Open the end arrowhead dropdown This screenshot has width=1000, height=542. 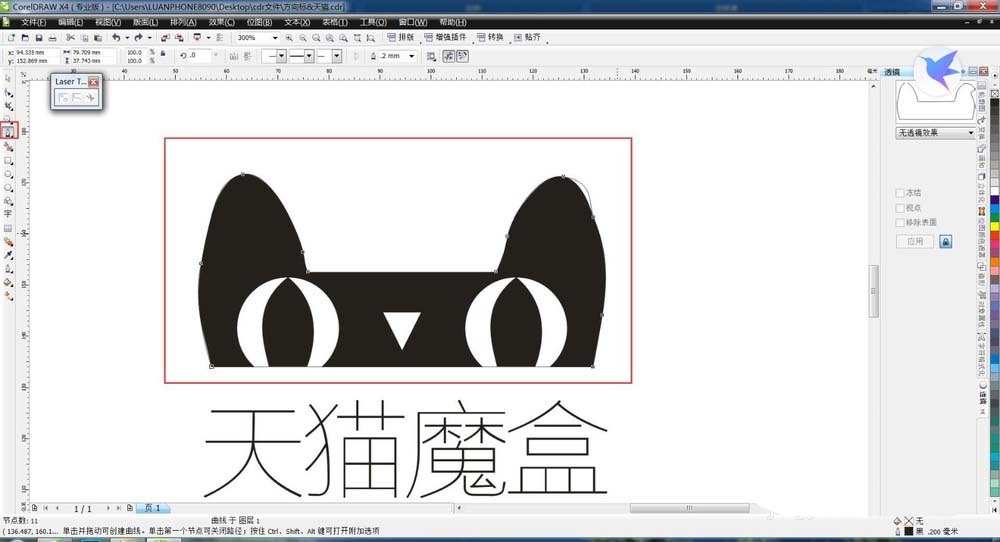coord(336,56)
